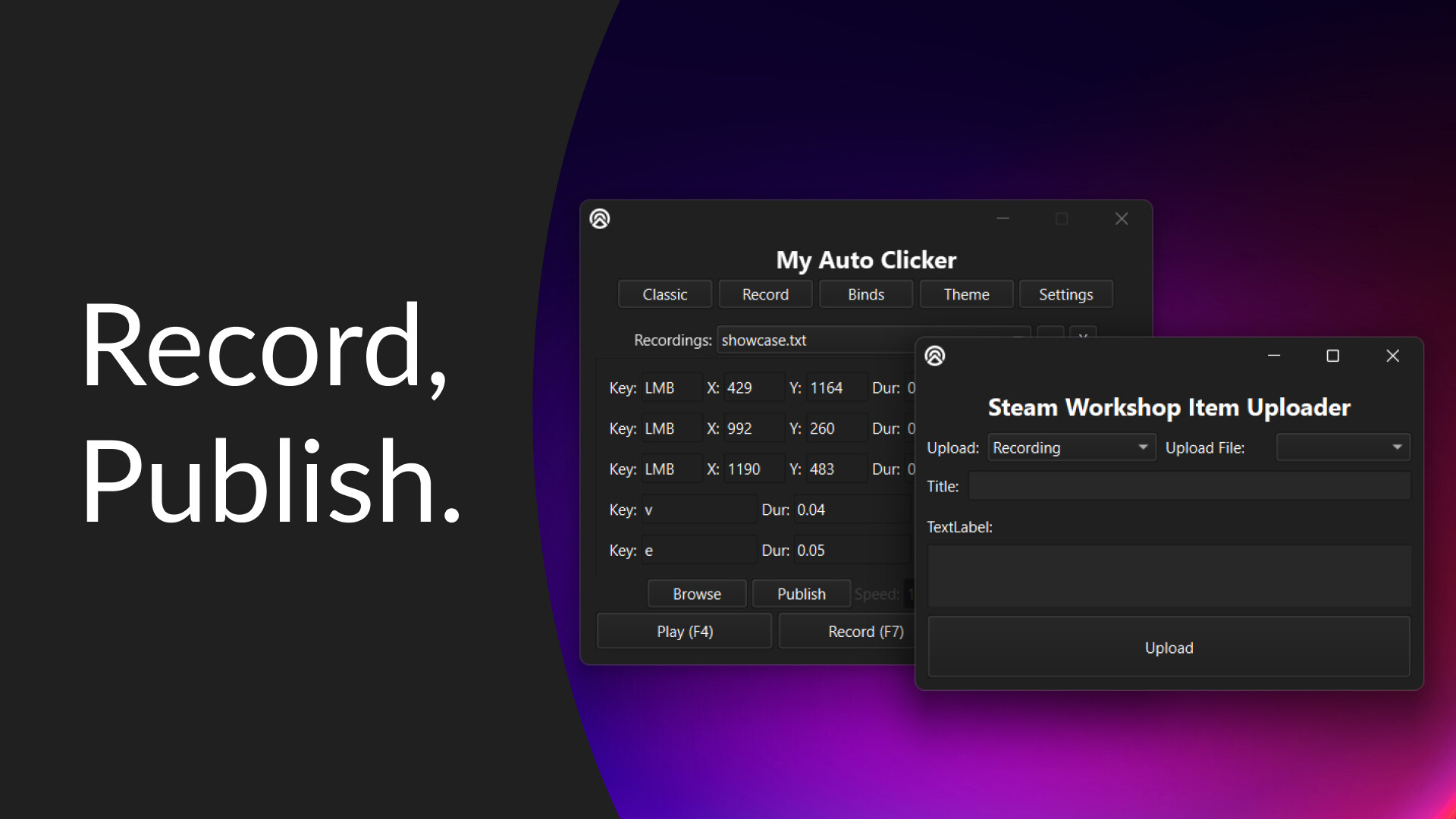Expand the Upload File dropdown

pos(1343,448)
